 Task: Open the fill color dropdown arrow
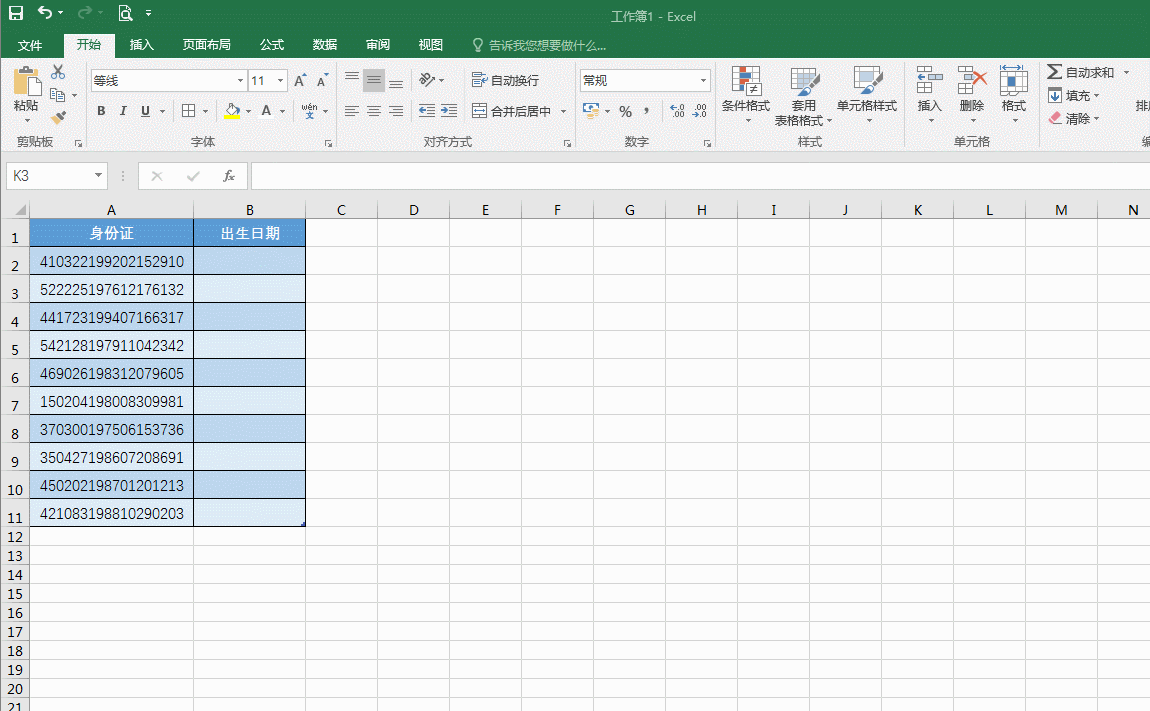249,112
